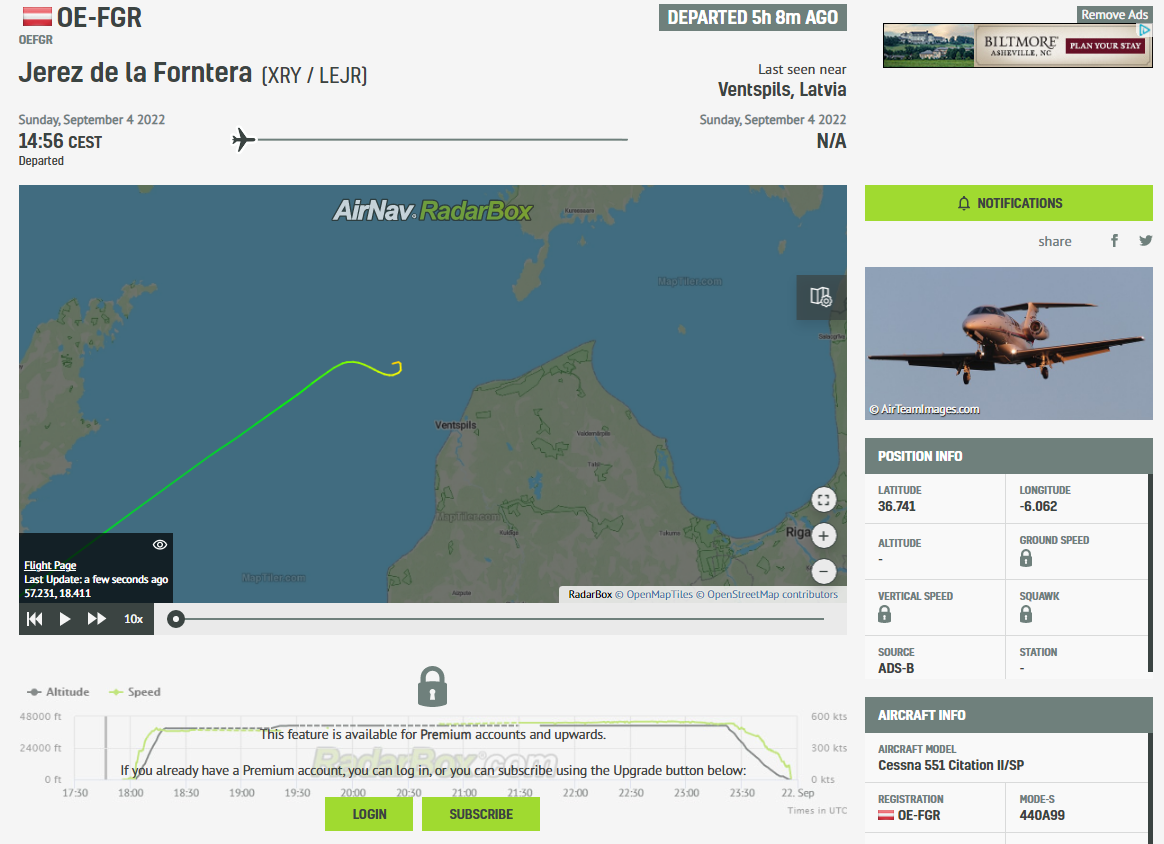This screenshot has height=844, width=1164.
Task: Click the airplane icon on route line
Action: coord(243,140)
